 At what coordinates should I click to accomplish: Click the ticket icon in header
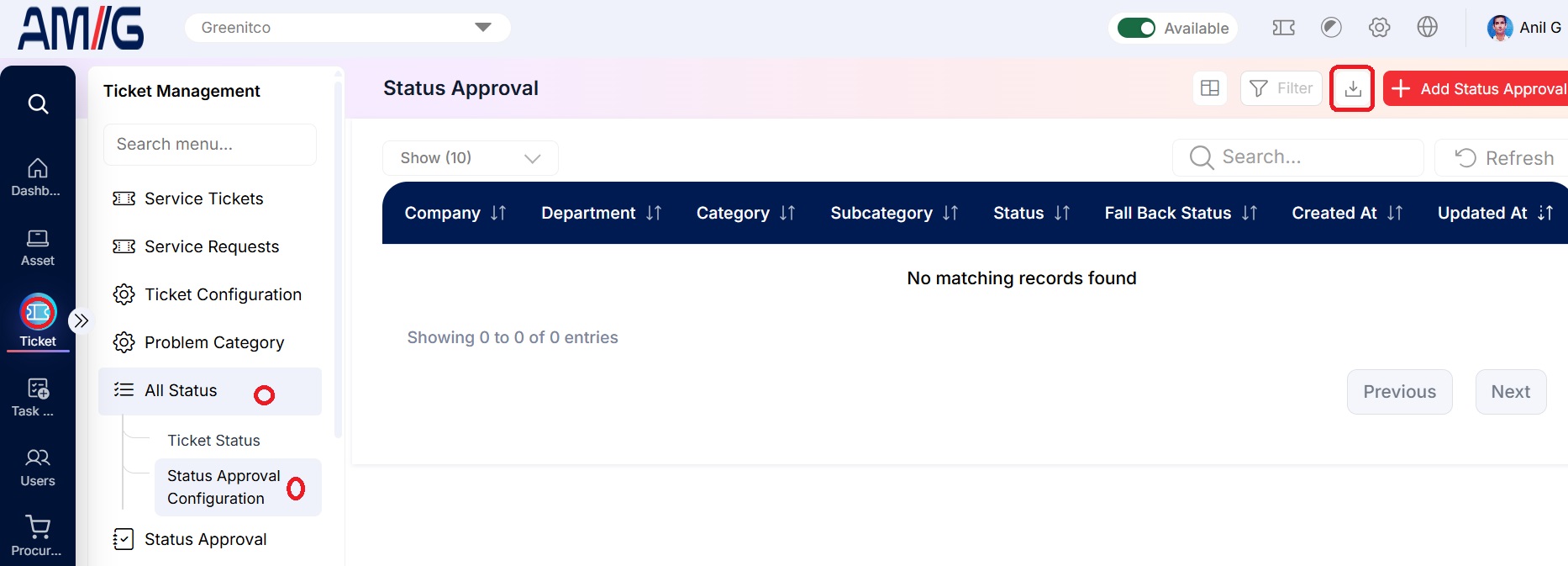click(x=1283, y=28)
